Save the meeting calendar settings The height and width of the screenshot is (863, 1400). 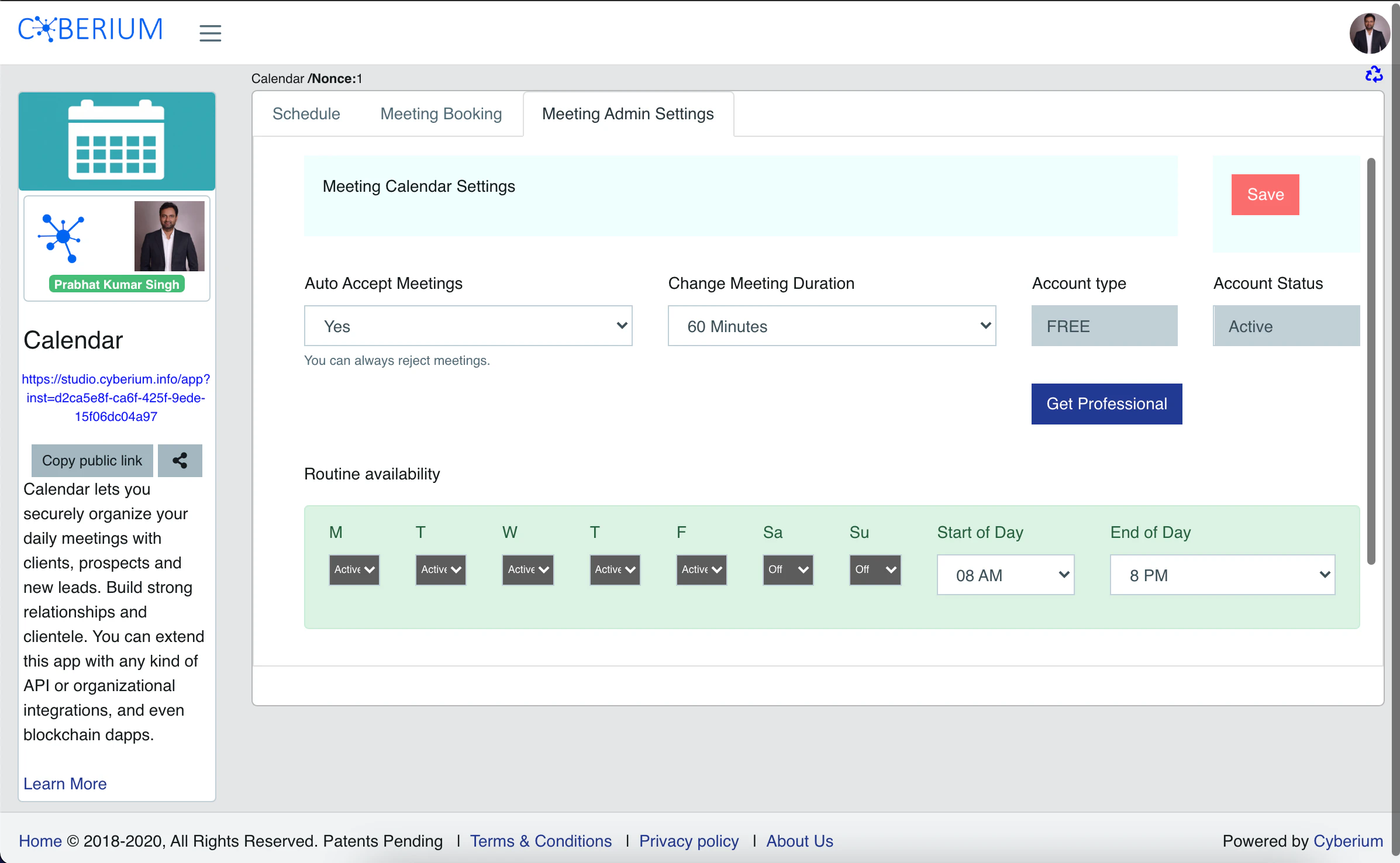point(1265,195)
